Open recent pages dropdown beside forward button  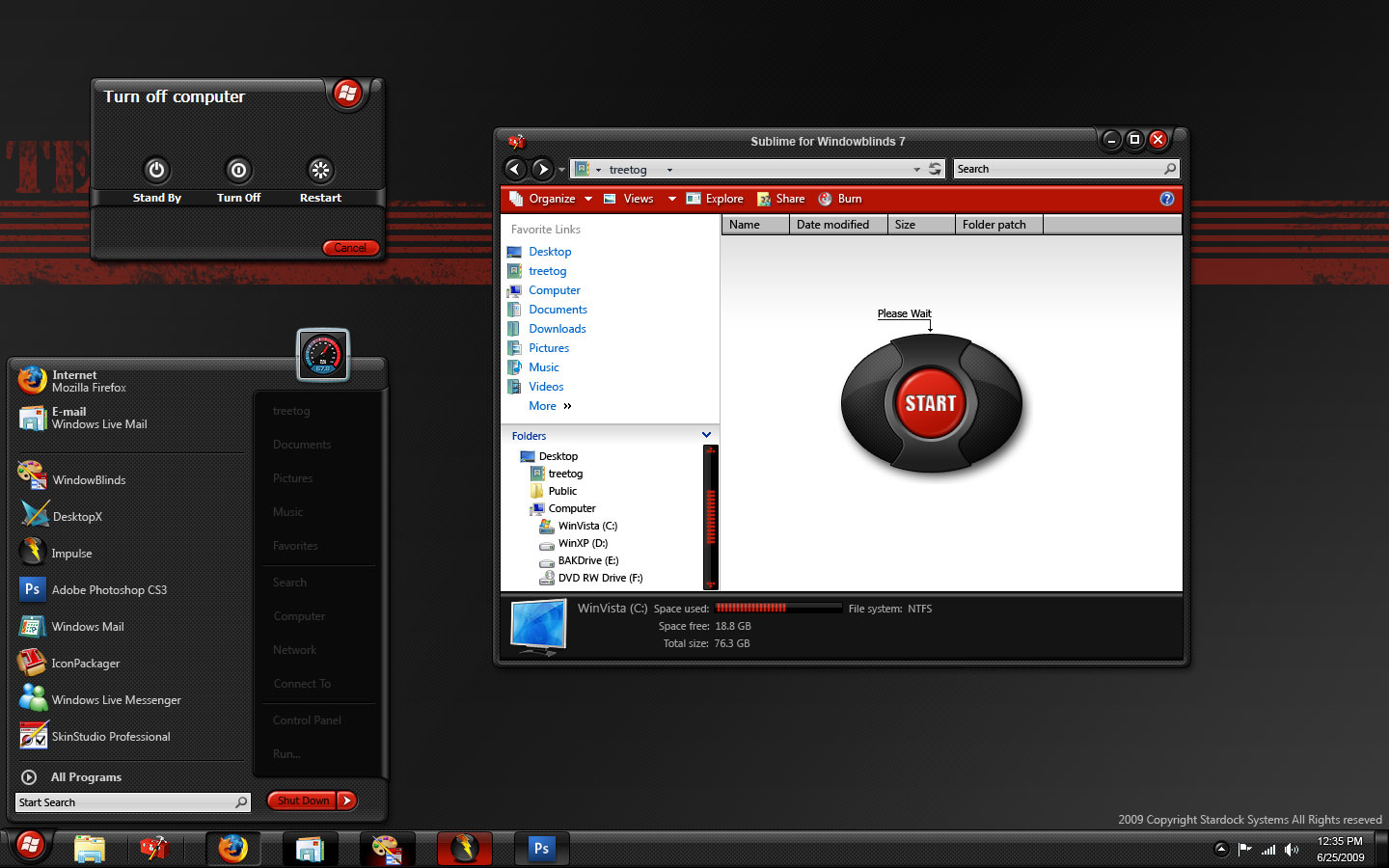(561, 170)
